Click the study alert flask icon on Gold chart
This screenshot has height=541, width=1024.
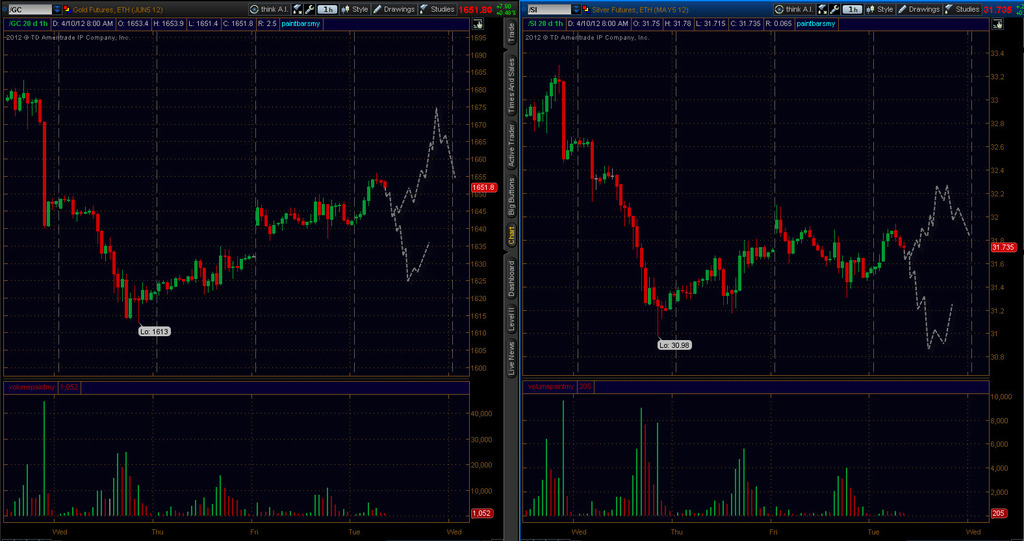298,9
